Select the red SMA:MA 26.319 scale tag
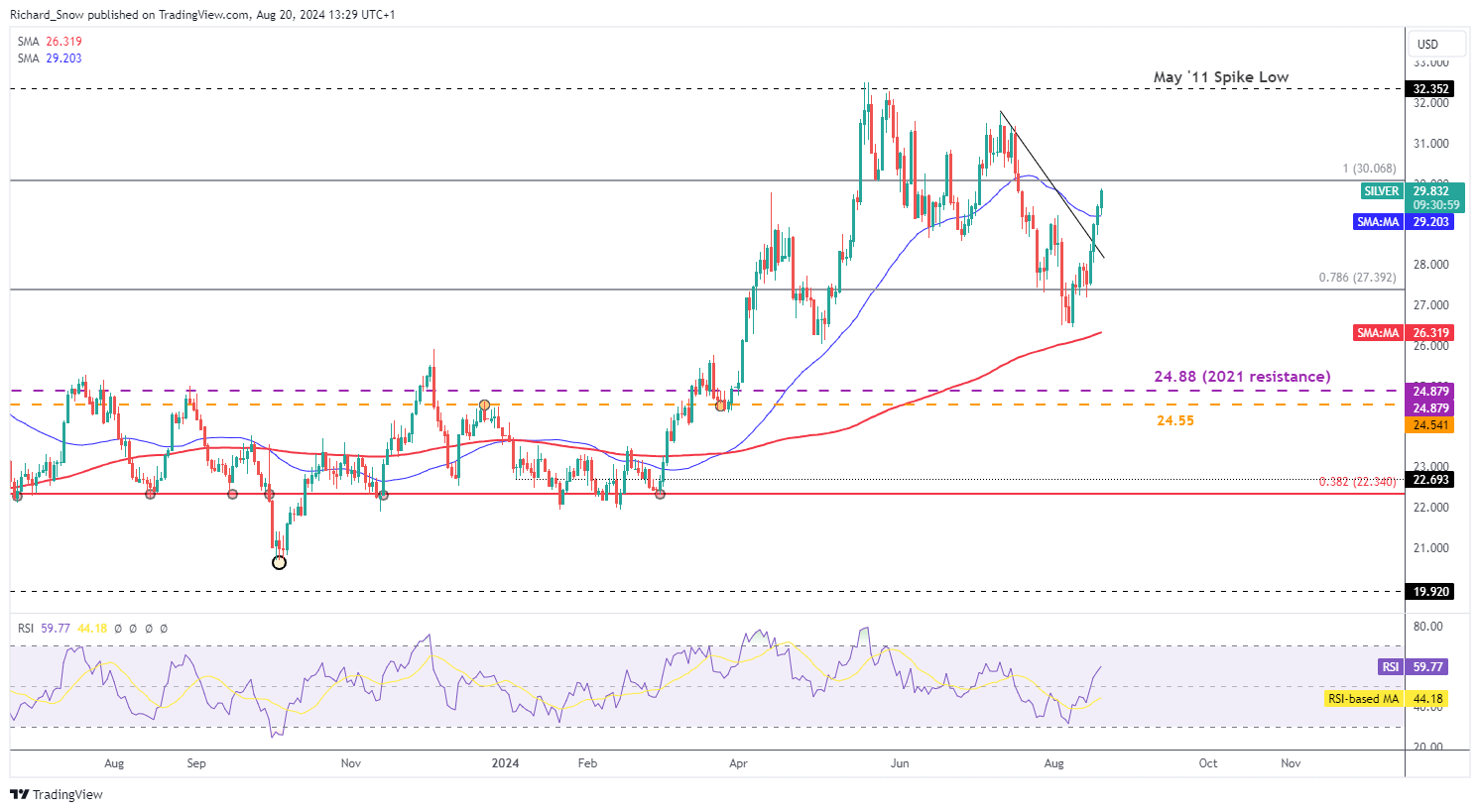The height and width of the screenshot is (812, 1480). 1404,333
